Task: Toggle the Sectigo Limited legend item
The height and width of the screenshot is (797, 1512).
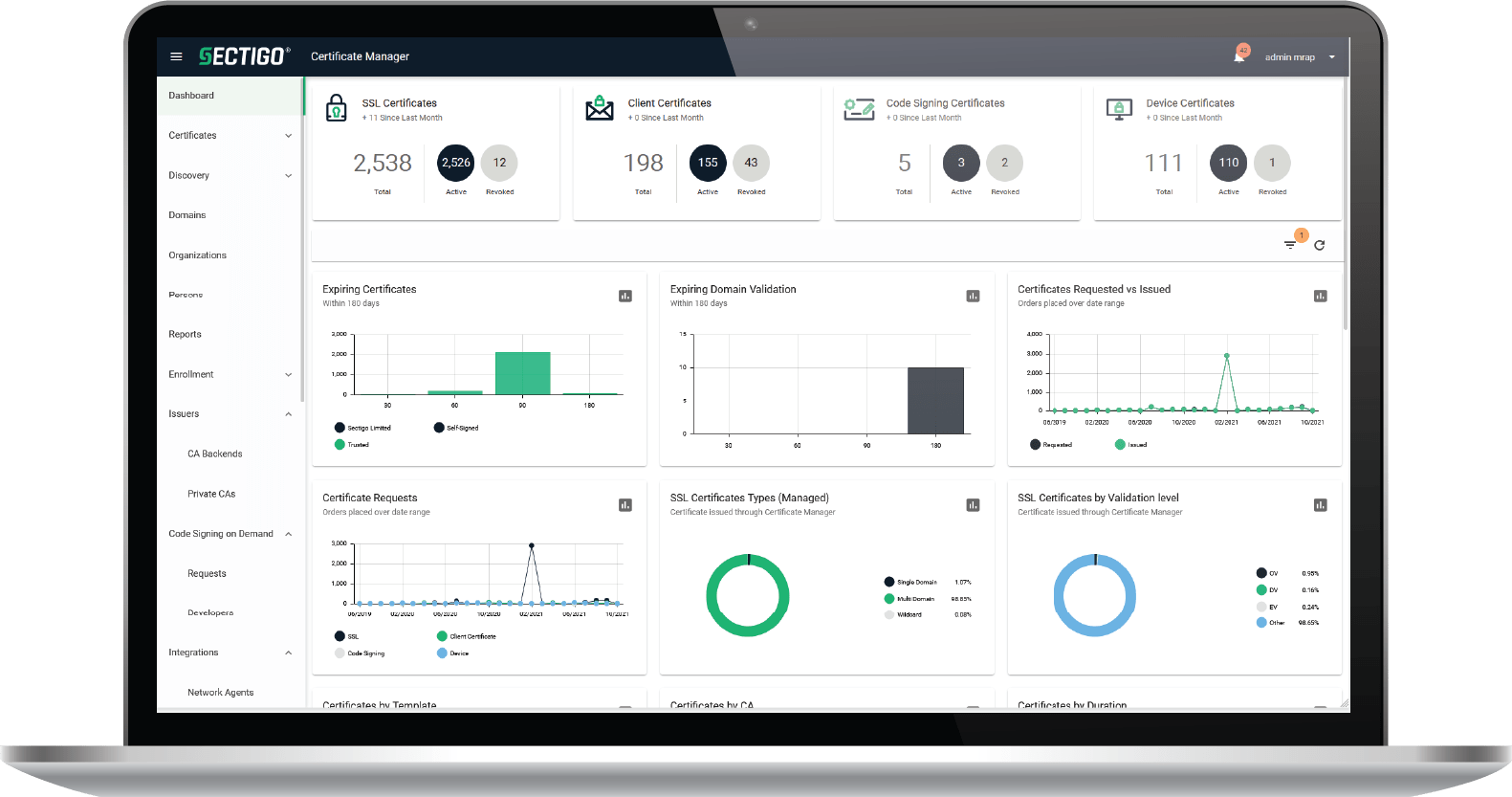Action: point(363,428)
